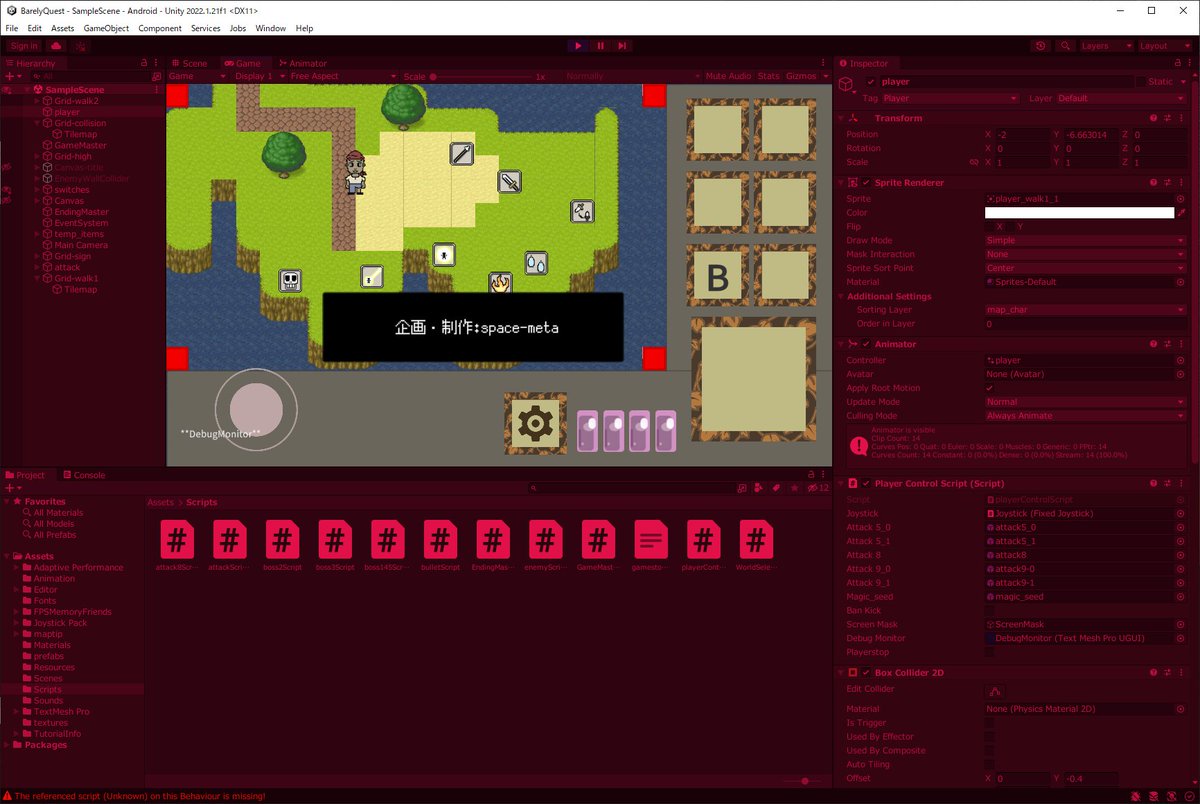The width and height of the screenshot is (1200, 804).
Task: Open the Component menu
Action: coord(160,28)
